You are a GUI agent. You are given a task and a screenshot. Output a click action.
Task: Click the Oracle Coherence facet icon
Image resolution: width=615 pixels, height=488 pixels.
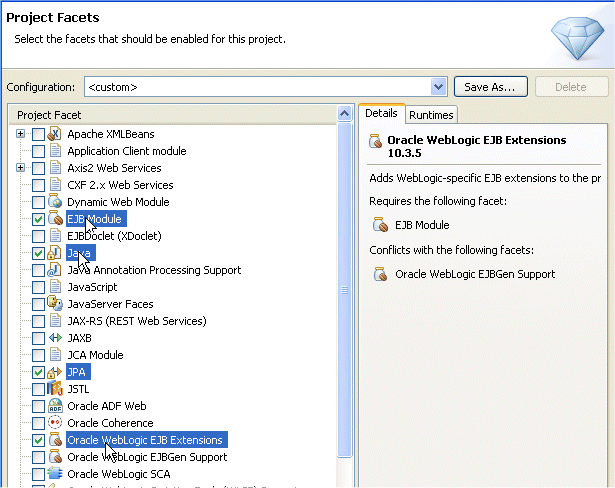click(x=56, y=423)
